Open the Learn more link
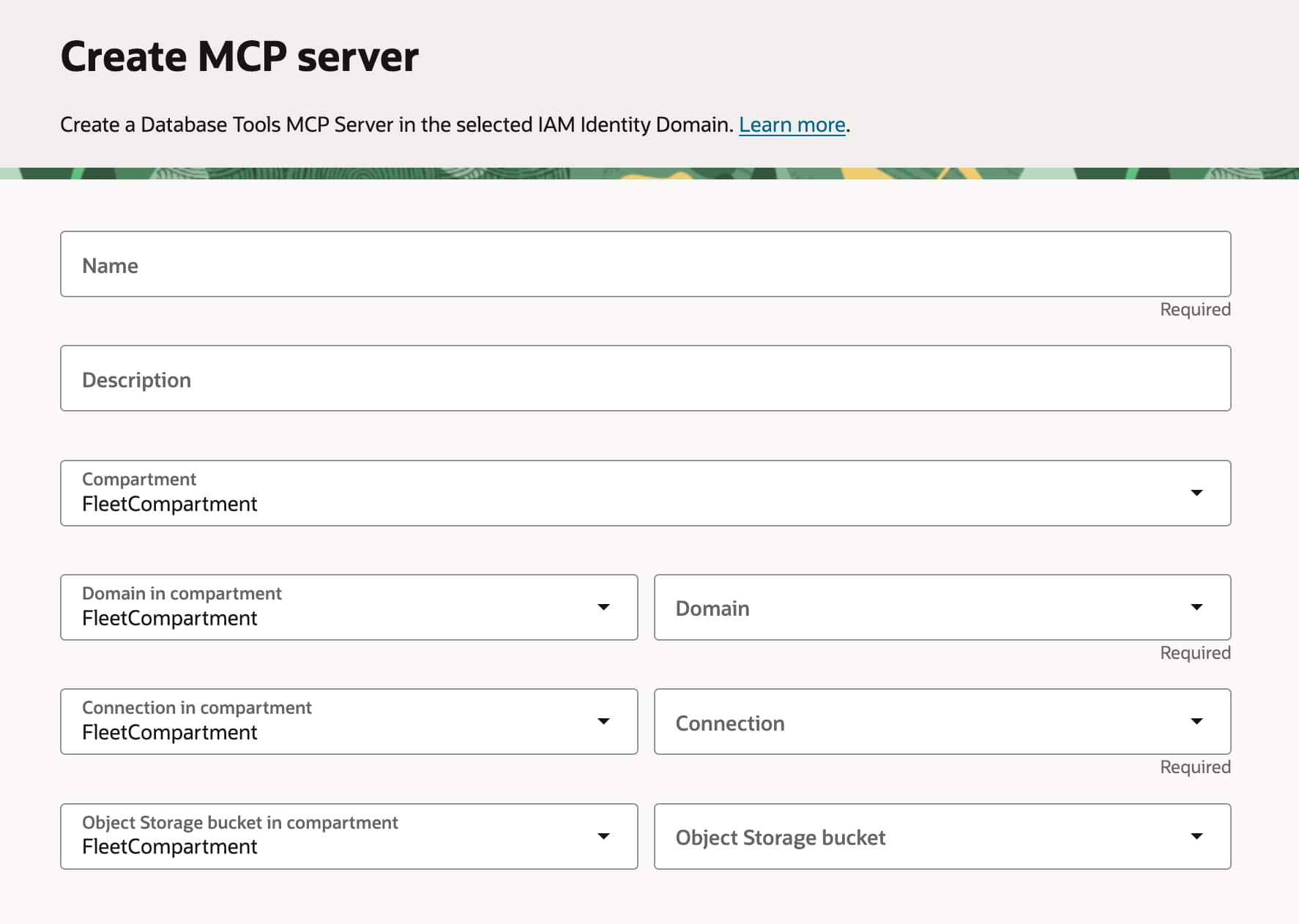The width and height of the screenshot is (1299, 924). pyautogui.click(x=792, y=125)
